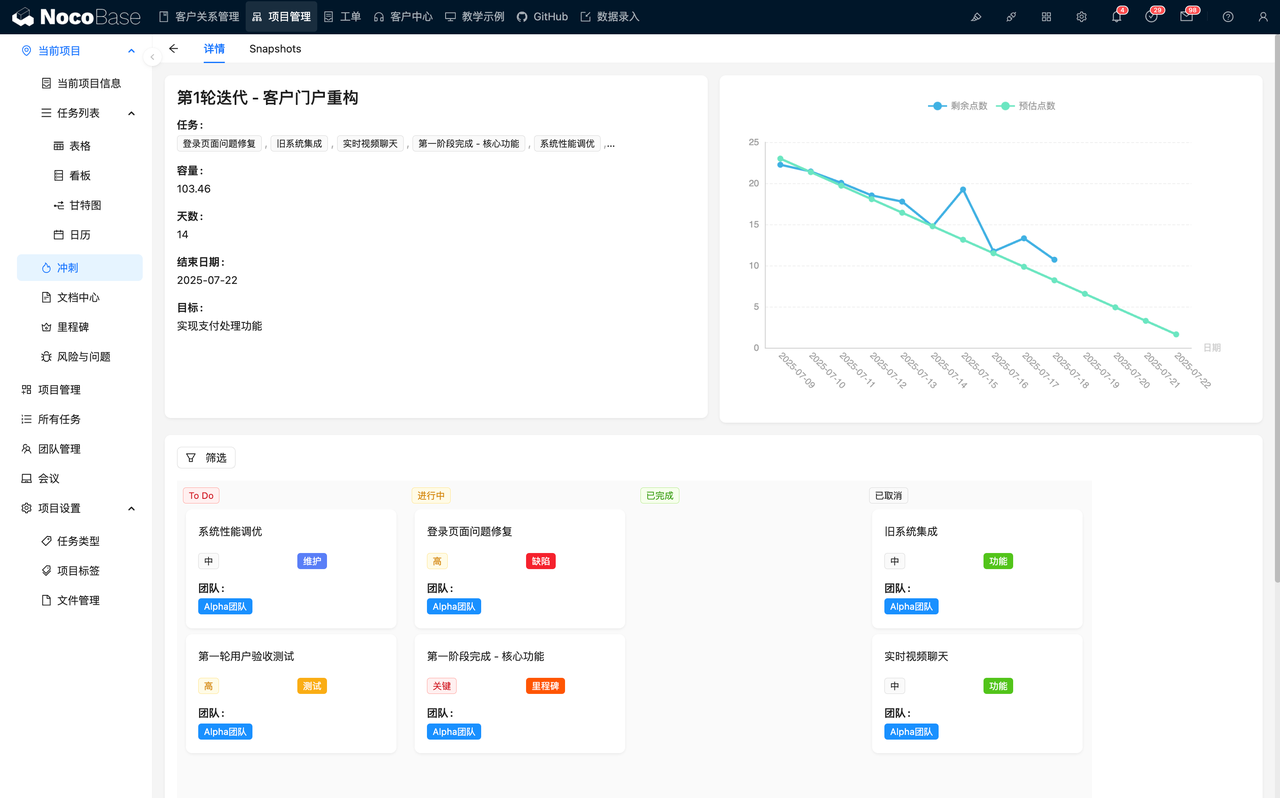Open the 旧系统集成 kanban card
Image resolution: width=1280 pixels, height=798 pixels.
[x=977, y=569]
